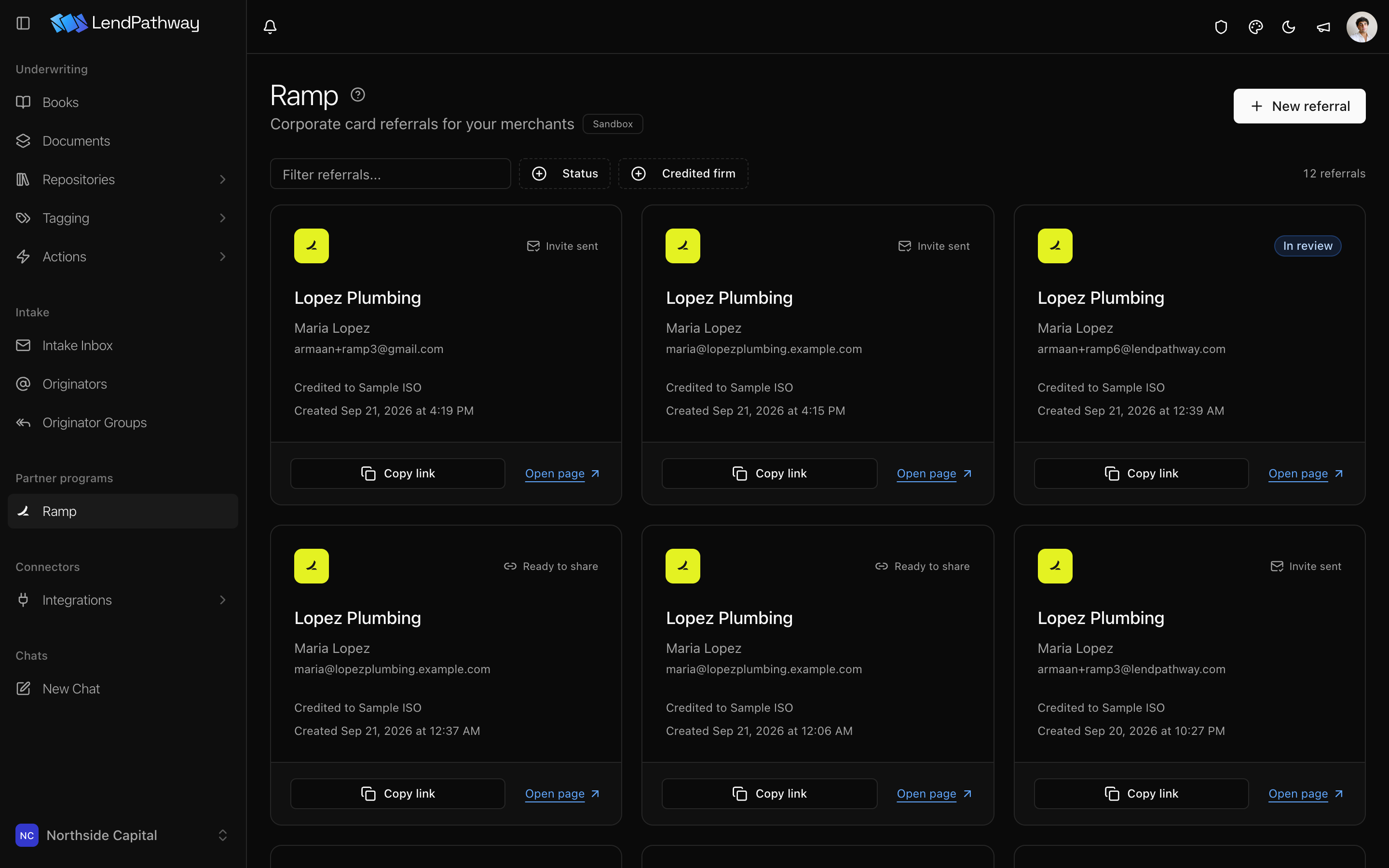The image size is (1389, 868).
Task: Start a New Chat
Action: pos(123,688)
